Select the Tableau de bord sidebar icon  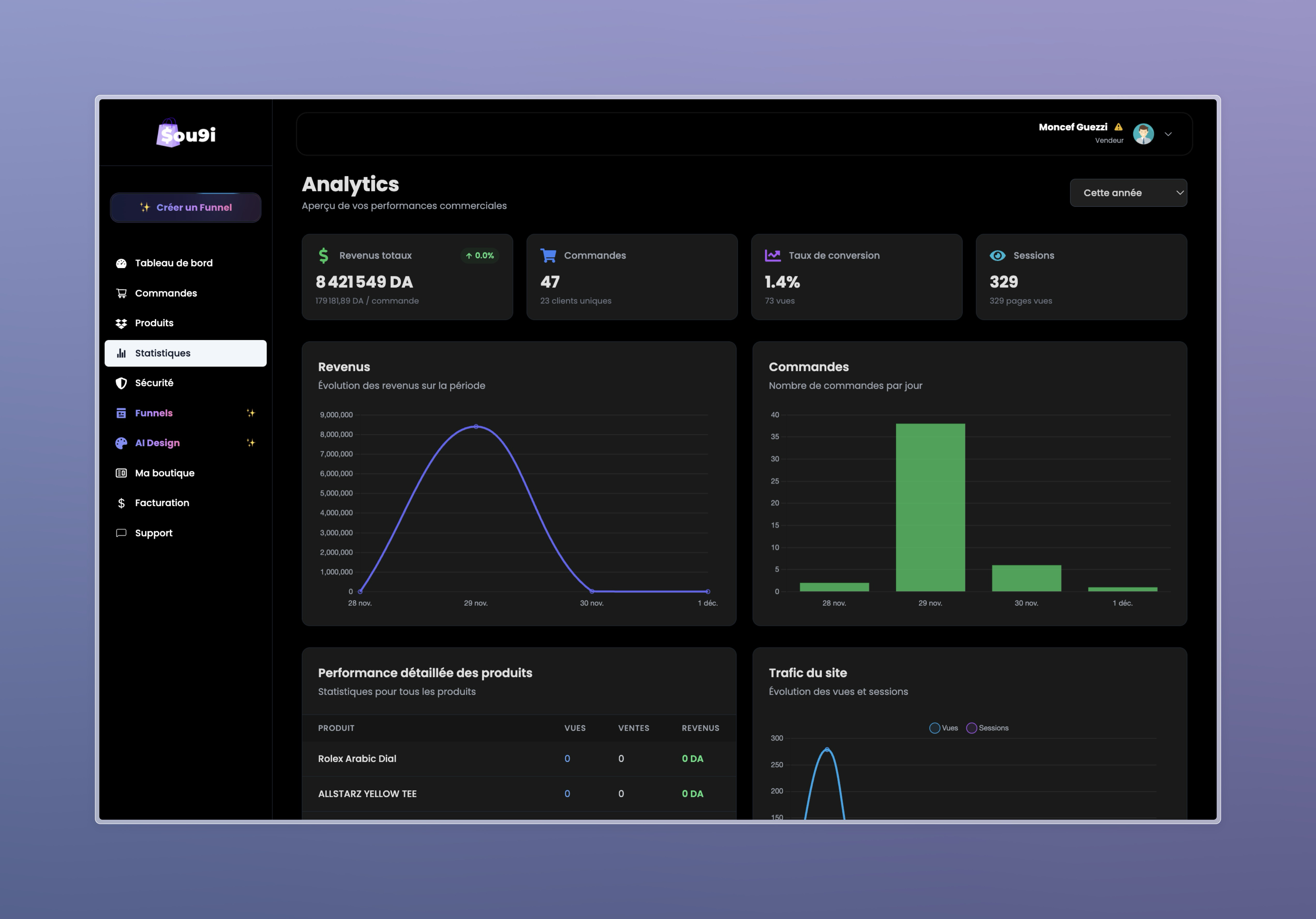(121, 262)
